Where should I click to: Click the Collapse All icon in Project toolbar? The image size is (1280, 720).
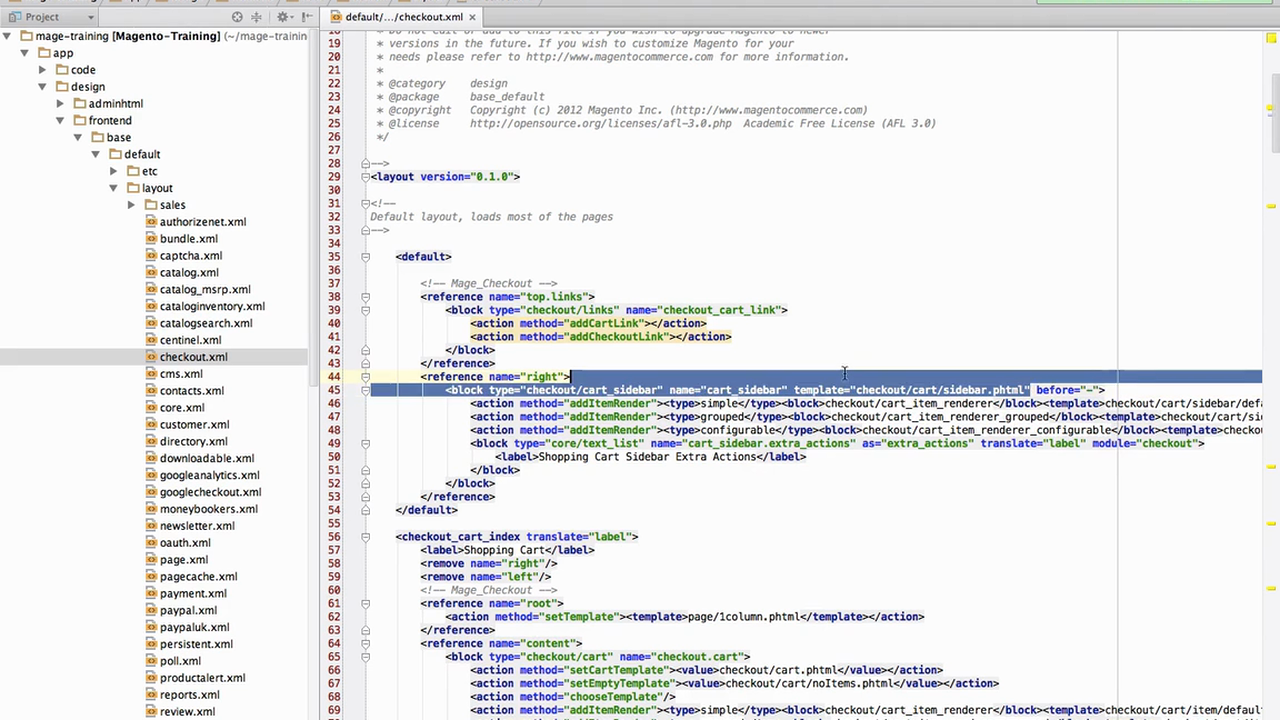[257, 17]
